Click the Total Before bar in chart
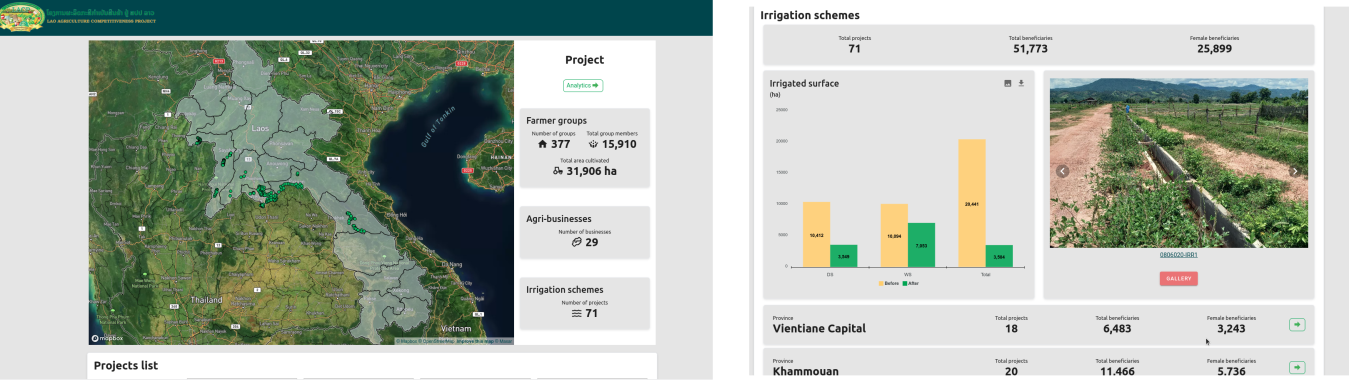Image resolution: width=1349 pixels, height=382 pixels. click(971, 203)
